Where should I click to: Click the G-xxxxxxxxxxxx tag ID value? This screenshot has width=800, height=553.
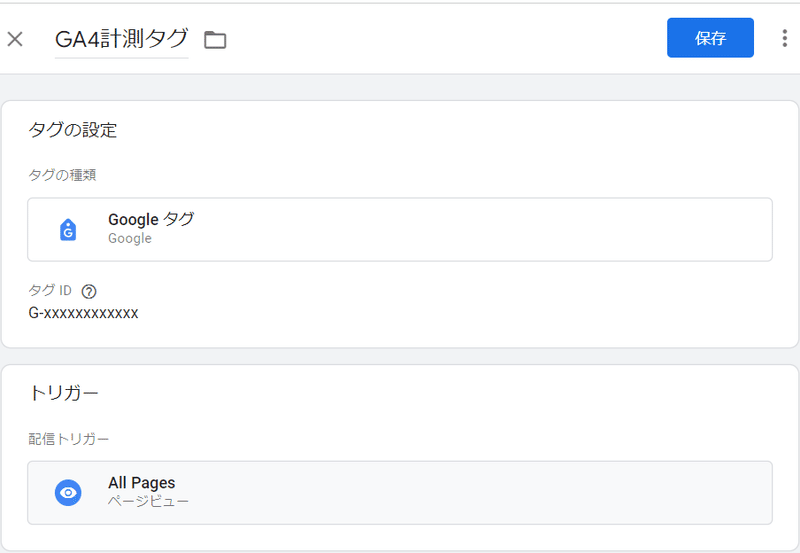pos(83,313)
